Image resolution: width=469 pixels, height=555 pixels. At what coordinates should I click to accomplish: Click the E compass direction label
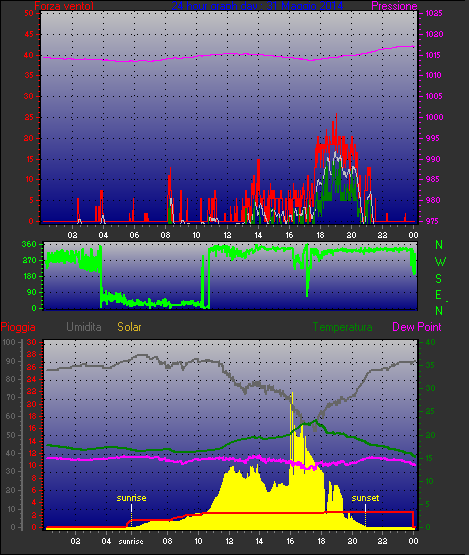click(438, 295)
